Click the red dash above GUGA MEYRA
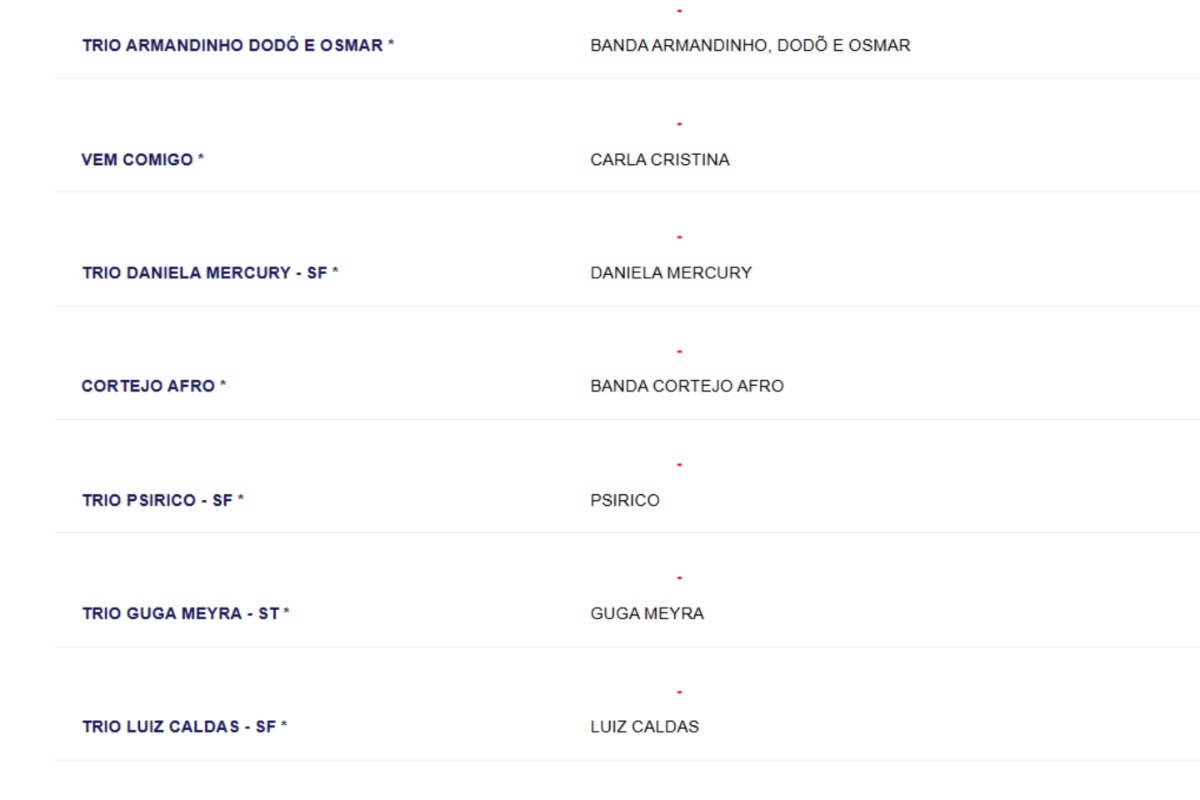Viewport: 1200px width, 800px height. [x=679, y=578]
